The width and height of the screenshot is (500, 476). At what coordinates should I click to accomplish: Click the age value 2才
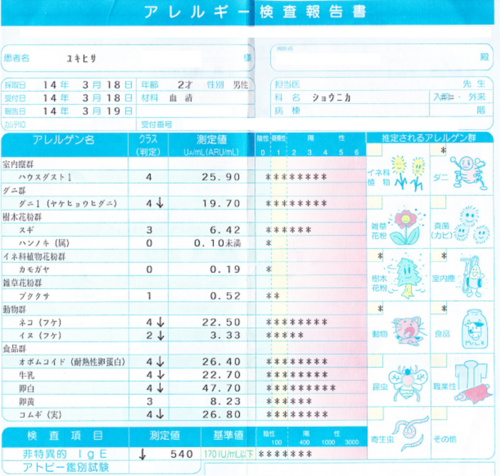pos(185,85)
